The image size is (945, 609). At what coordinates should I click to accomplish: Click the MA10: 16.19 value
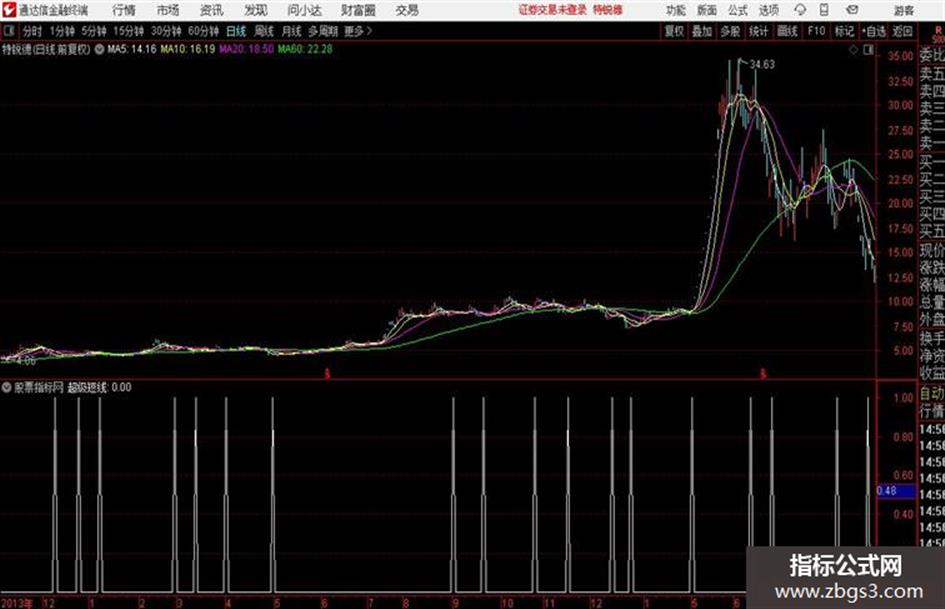[188, 49]
